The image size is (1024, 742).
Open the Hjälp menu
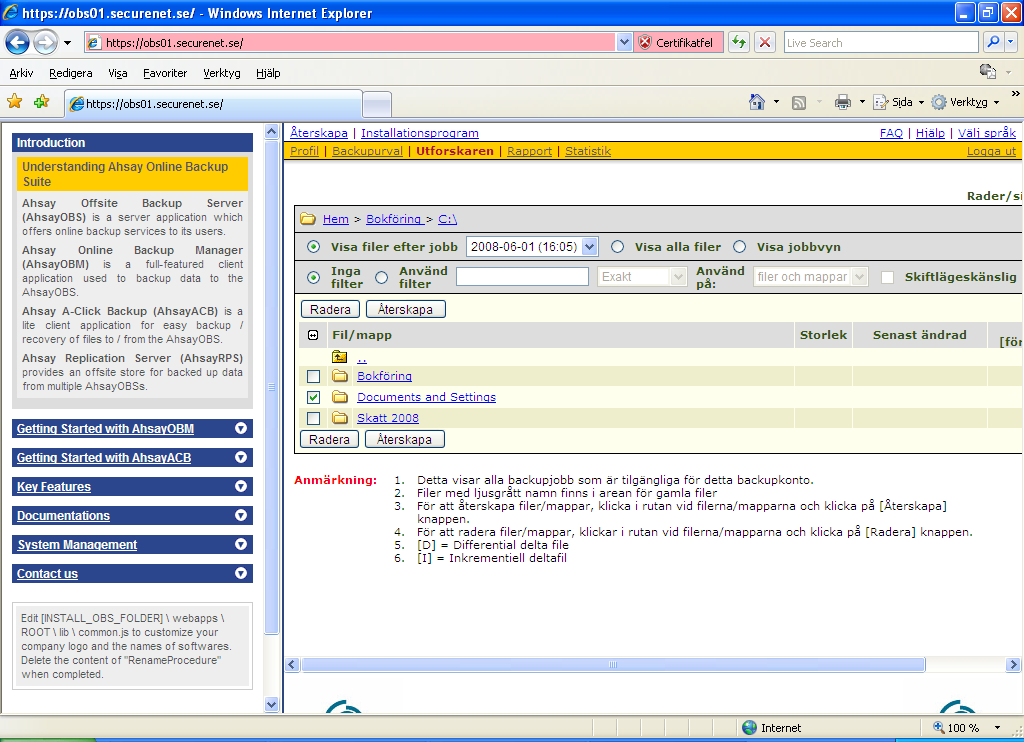pyautogui.click(x=268, y=73)
